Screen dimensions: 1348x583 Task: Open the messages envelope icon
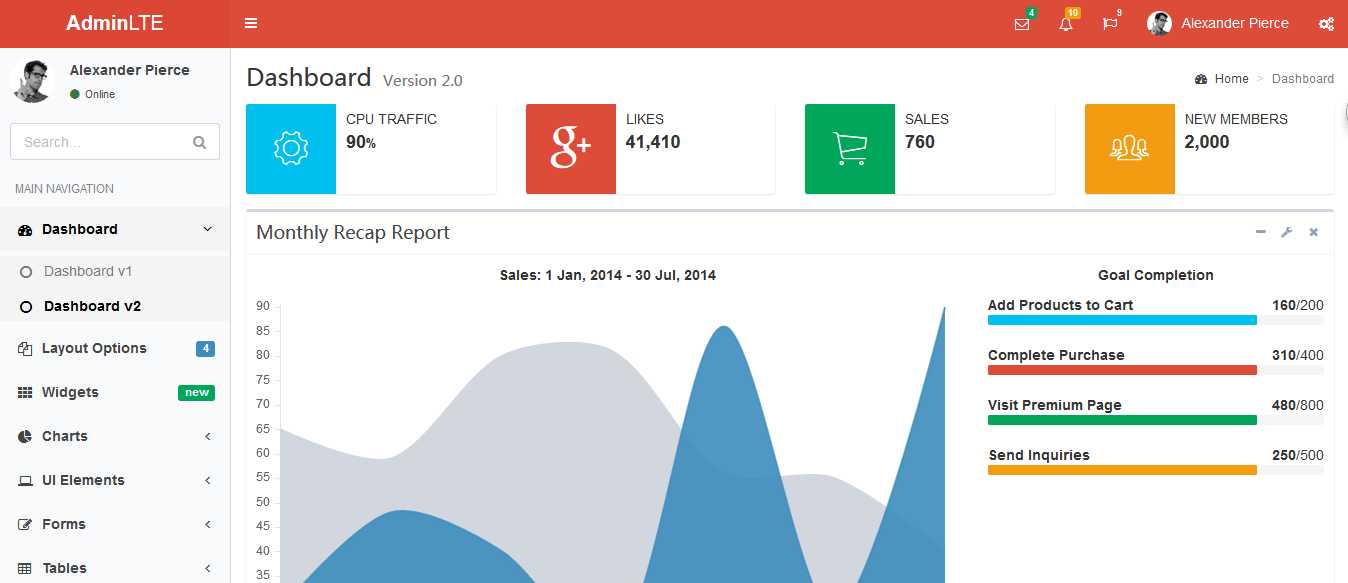click(x=1021, y=24)
